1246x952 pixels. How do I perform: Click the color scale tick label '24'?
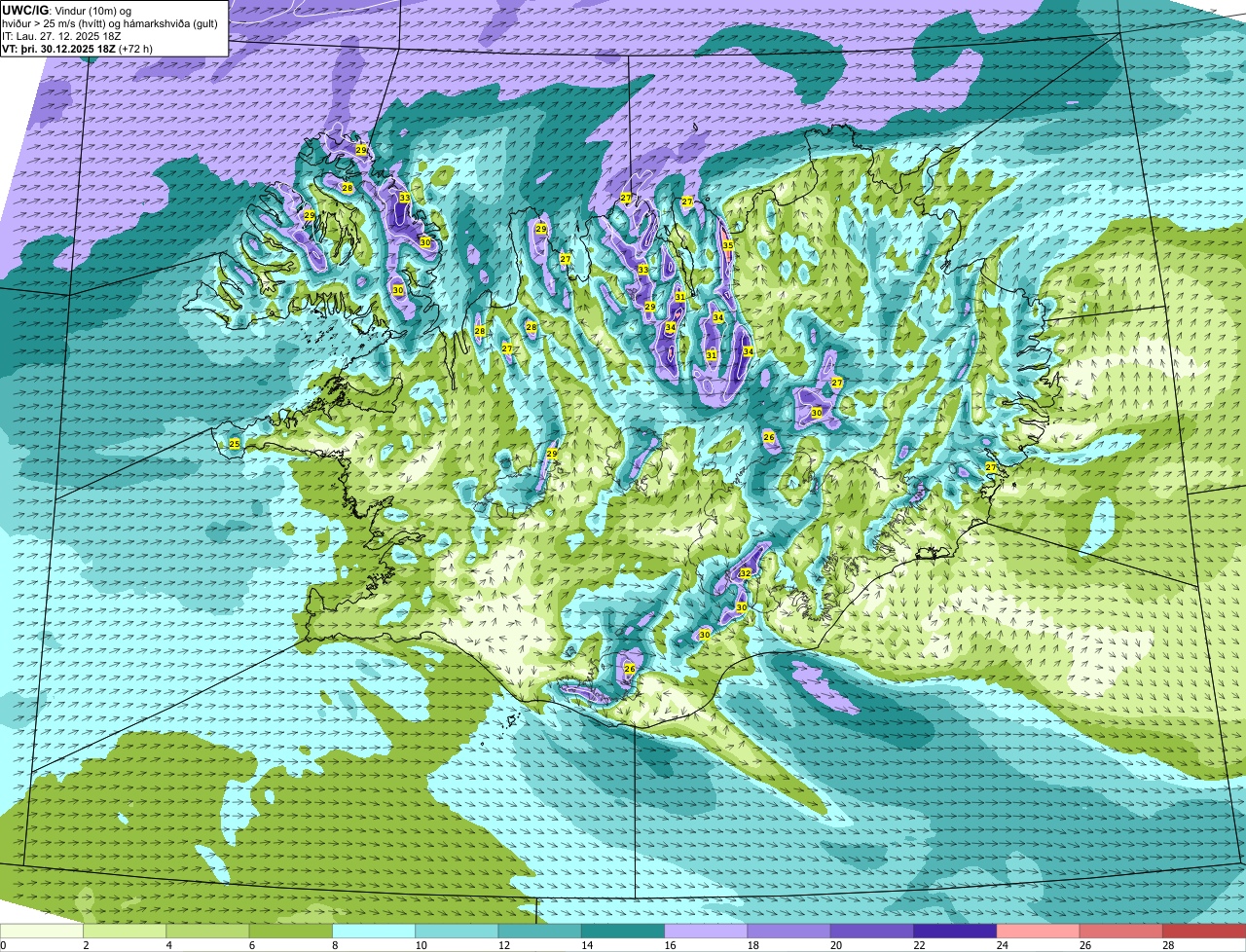pyautogui.click(x=1002, y=945)
